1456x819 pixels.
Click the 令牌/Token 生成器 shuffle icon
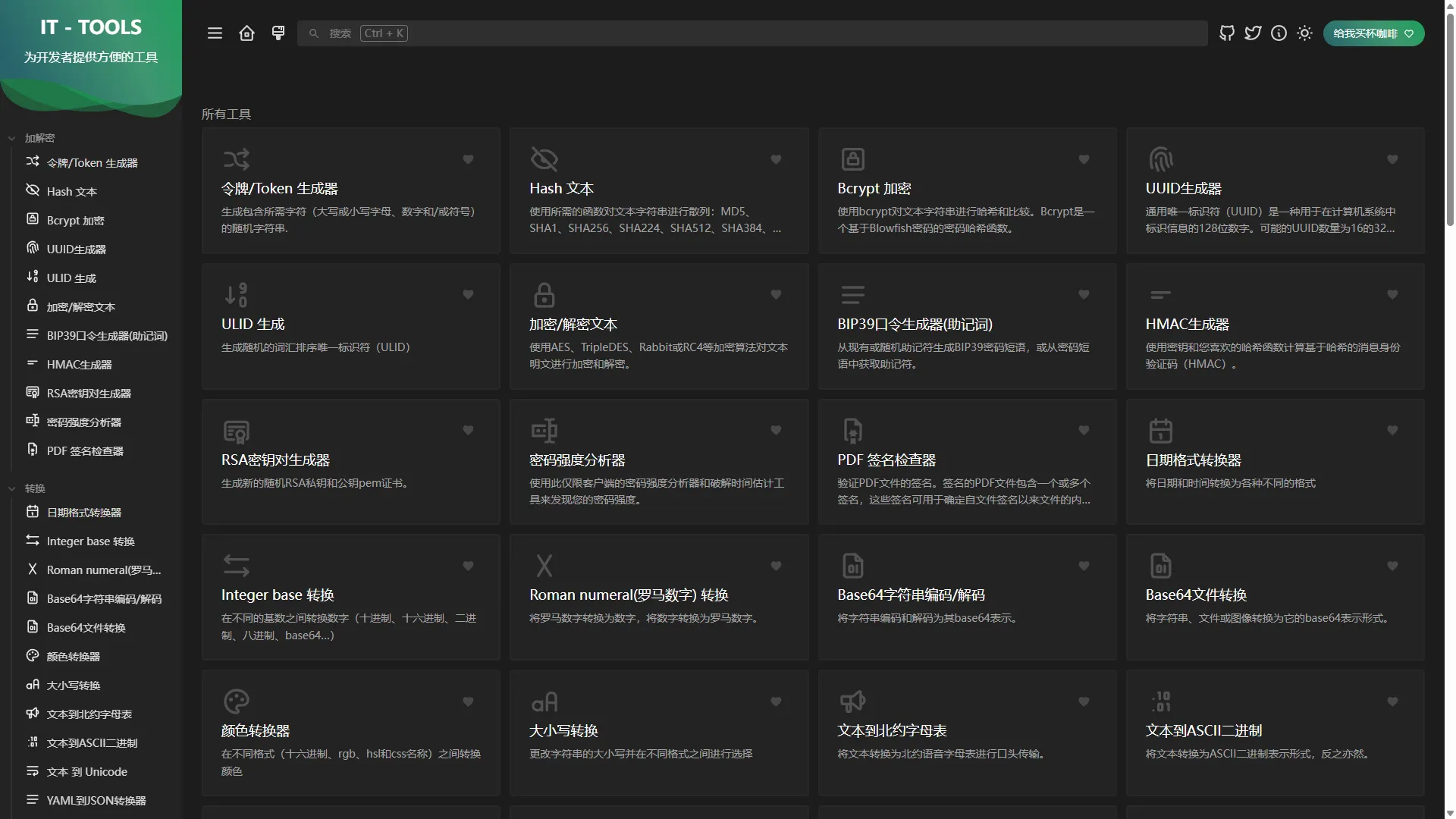point(236,158)
